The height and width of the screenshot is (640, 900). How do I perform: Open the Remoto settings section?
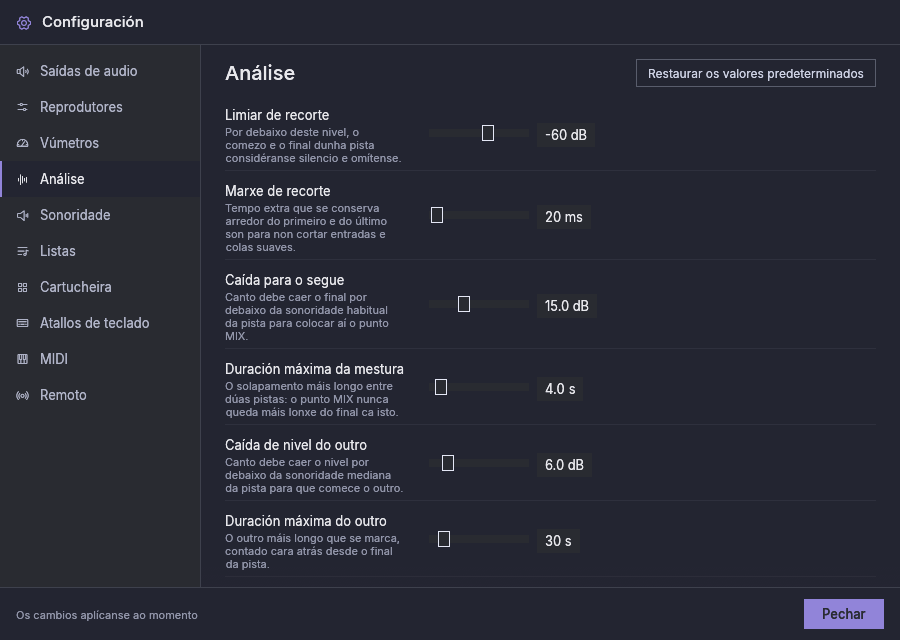[x=100, y=395]
